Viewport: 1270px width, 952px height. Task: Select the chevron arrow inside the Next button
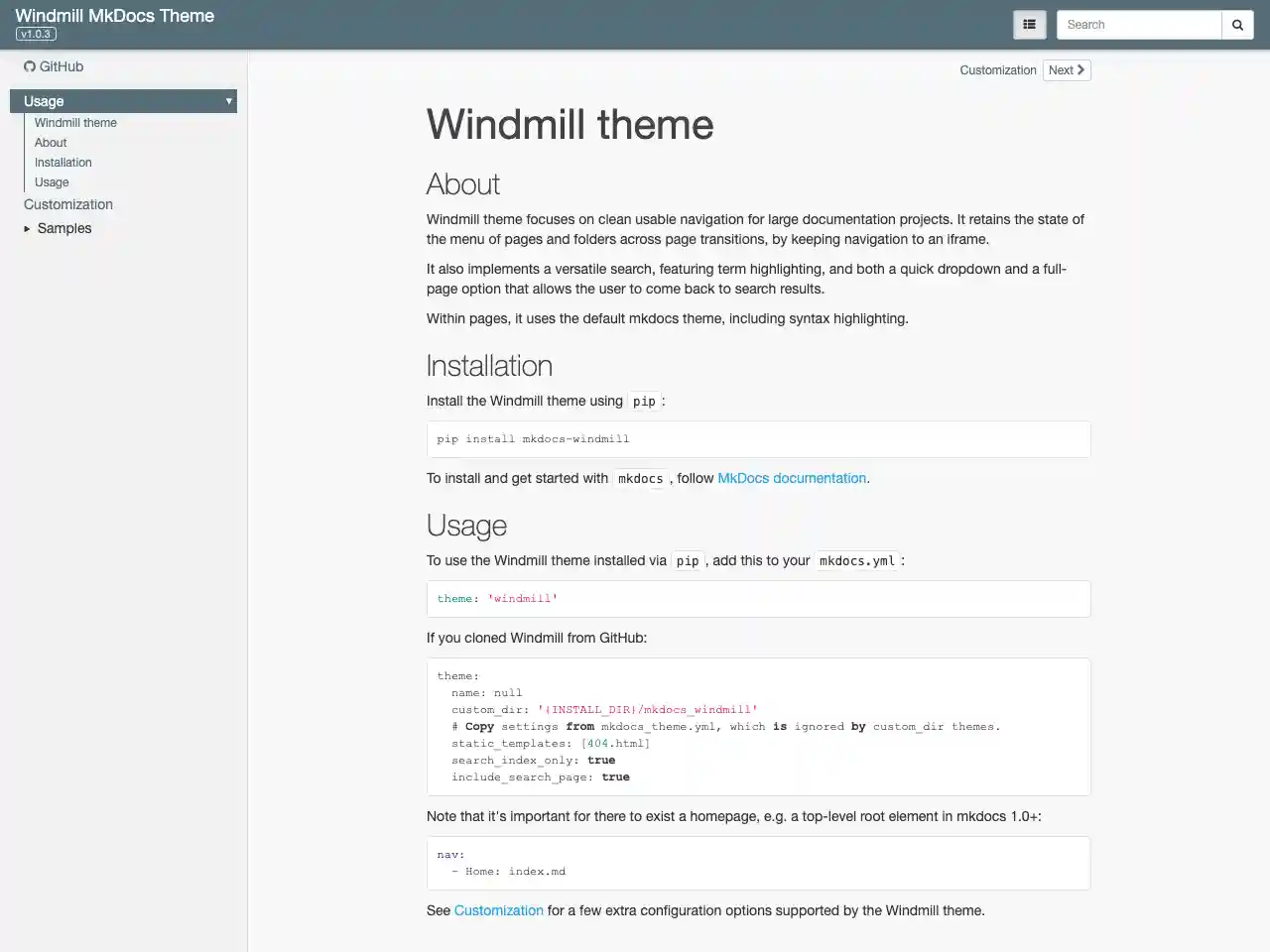click(x=1079, y=69)
